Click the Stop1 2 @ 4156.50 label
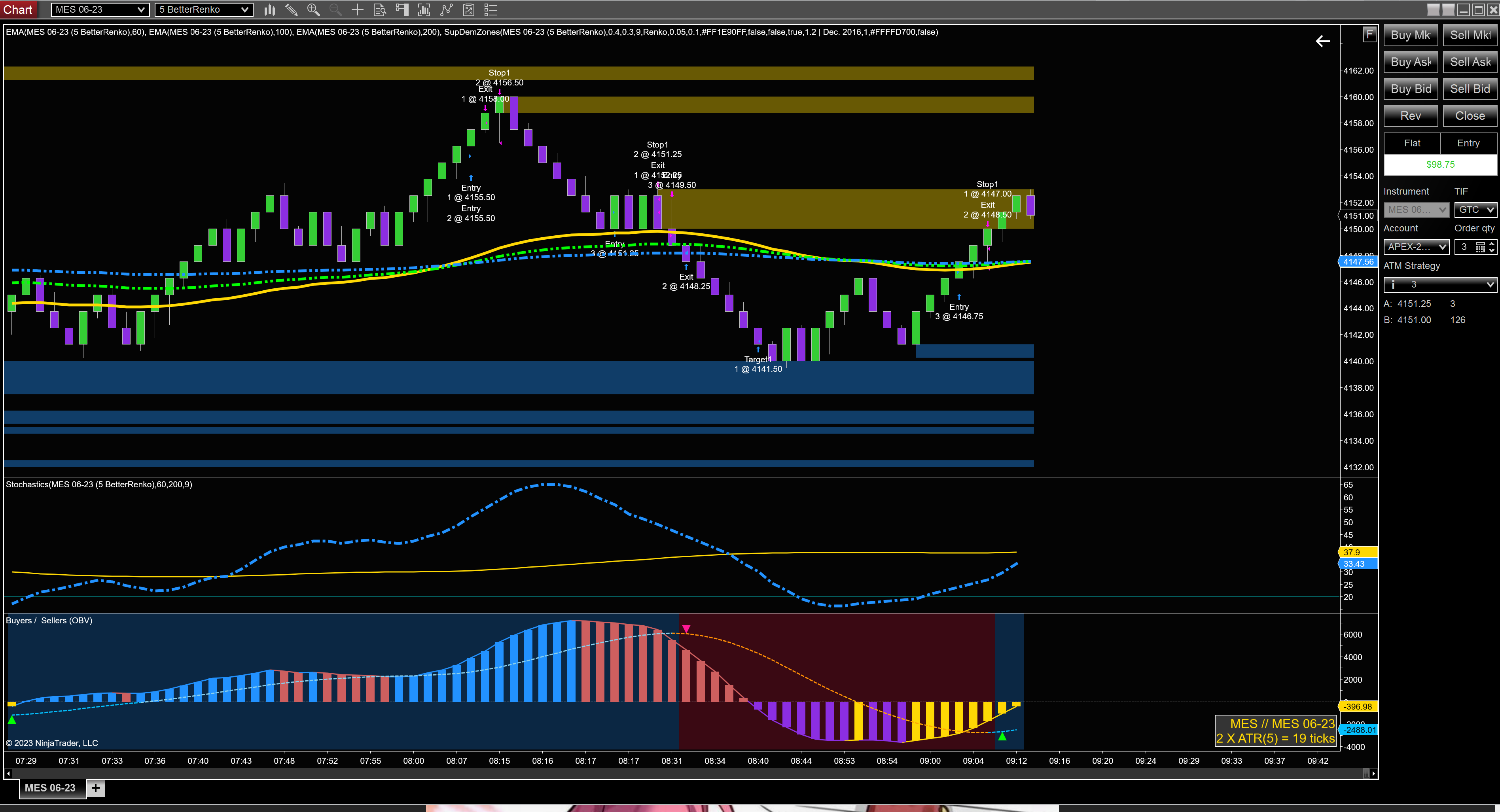Viewport: 1500px width, 812px height. (x=499, y=78)
